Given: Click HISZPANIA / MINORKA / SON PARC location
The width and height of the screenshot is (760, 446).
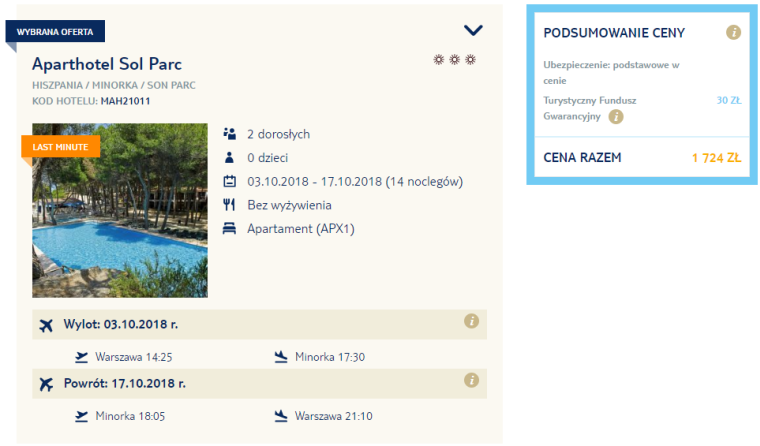Looking at the screenshot, I should pyautogui.click(x=114, y=85).
